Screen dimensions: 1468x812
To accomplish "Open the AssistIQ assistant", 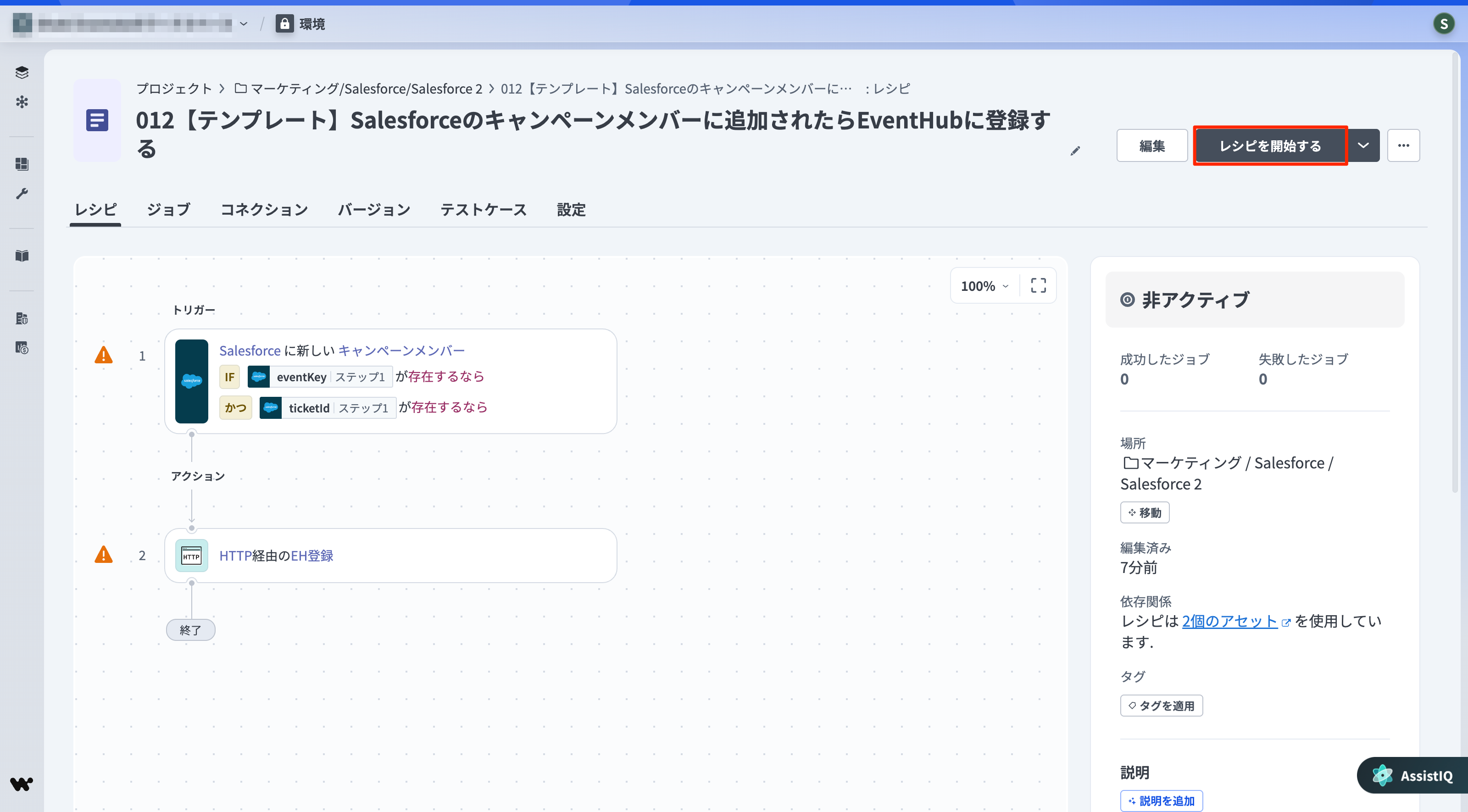I will coord(1413,775).
